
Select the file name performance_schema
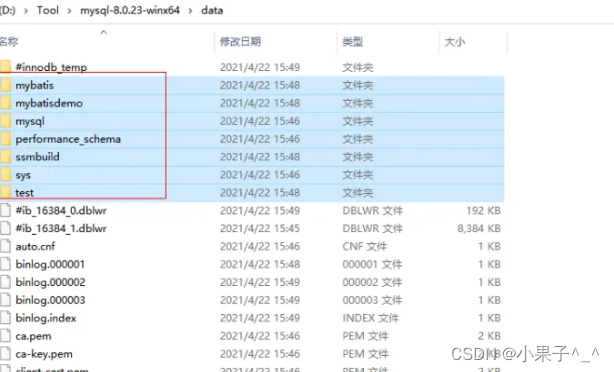coord(68,139)
